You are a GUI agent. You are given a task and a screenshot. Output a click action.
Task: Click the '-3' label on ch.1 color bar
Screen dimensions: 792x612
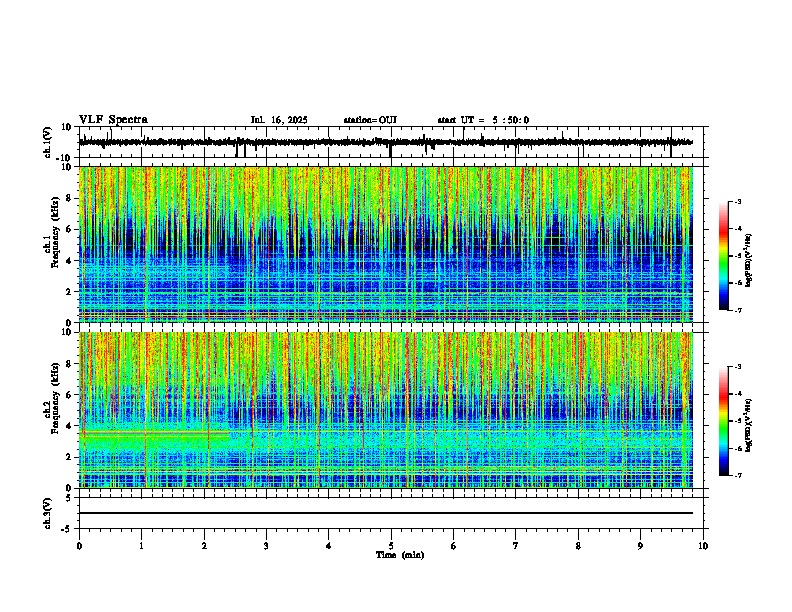(x=738, y=202)
